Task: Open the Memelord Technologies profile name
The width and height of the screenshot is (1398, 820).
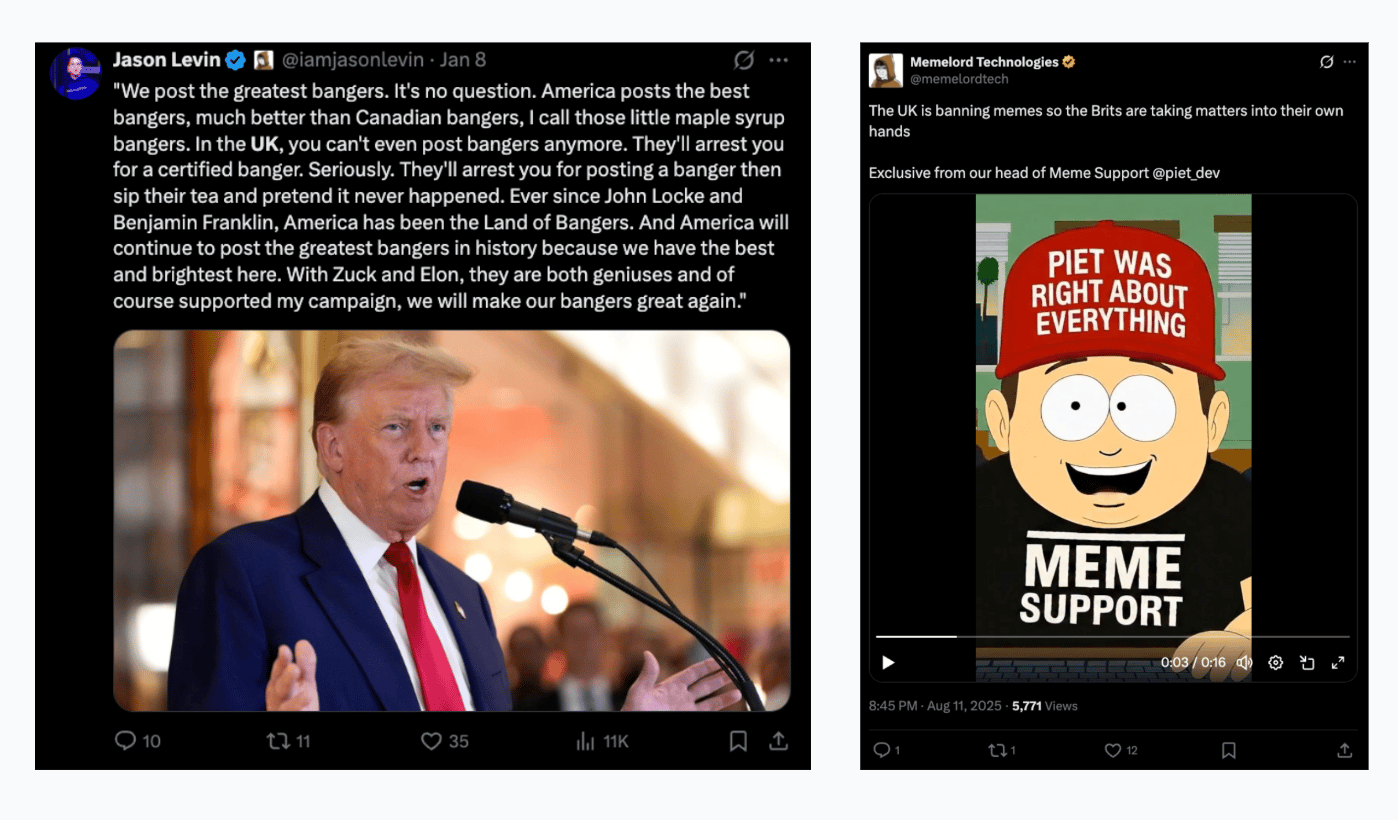Action: coord(984,62)
